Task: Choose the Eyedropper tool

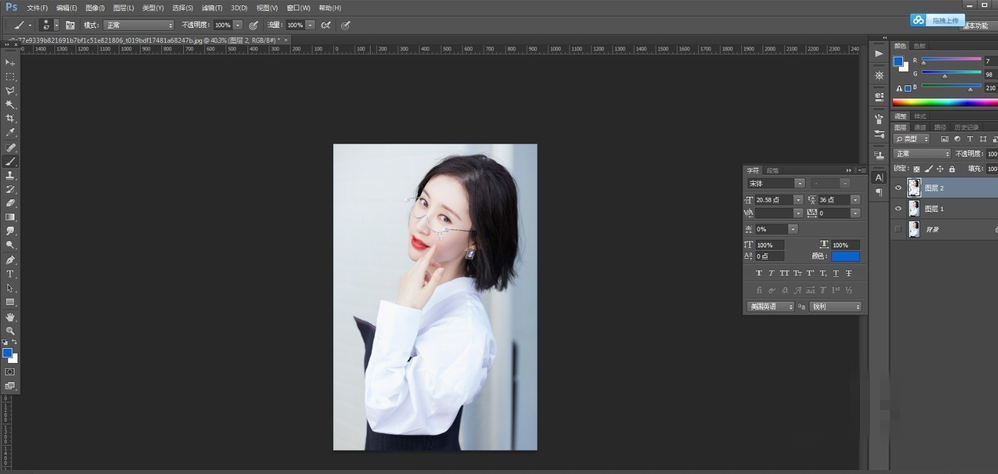Action: coord(11,132)
